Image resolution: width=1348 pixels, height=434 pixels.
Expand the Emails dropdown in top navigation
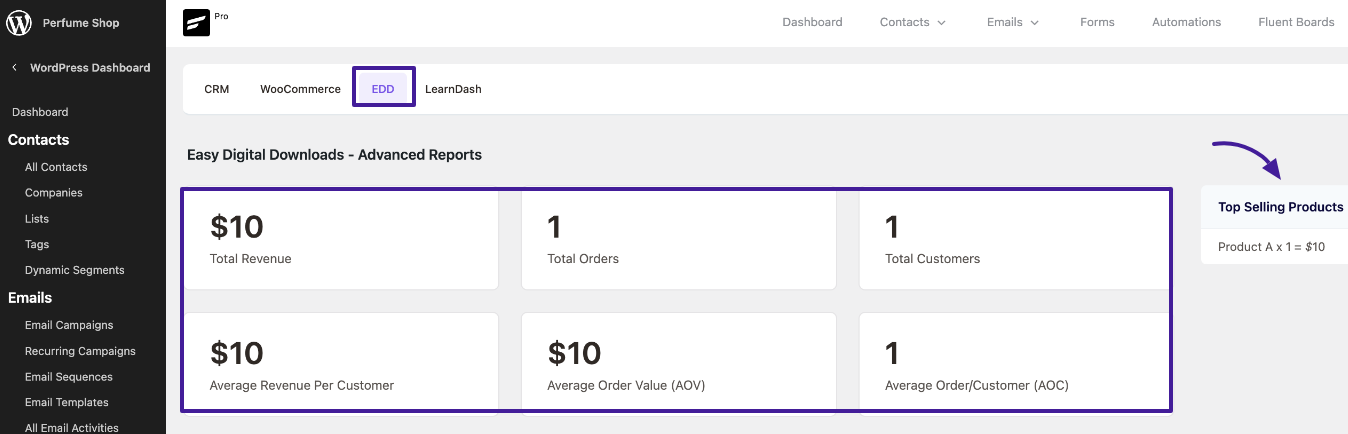click(x=1013, y=22)
